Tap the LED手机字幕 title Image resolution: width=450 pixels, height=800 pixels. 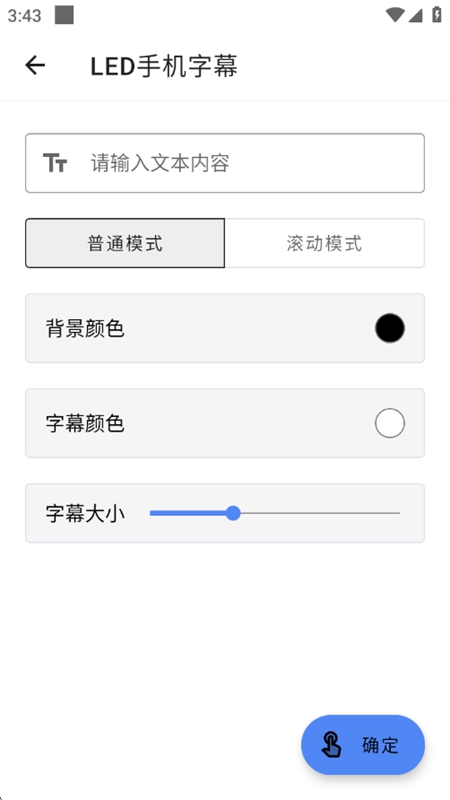pyautogui.click(x=164, y=66)
